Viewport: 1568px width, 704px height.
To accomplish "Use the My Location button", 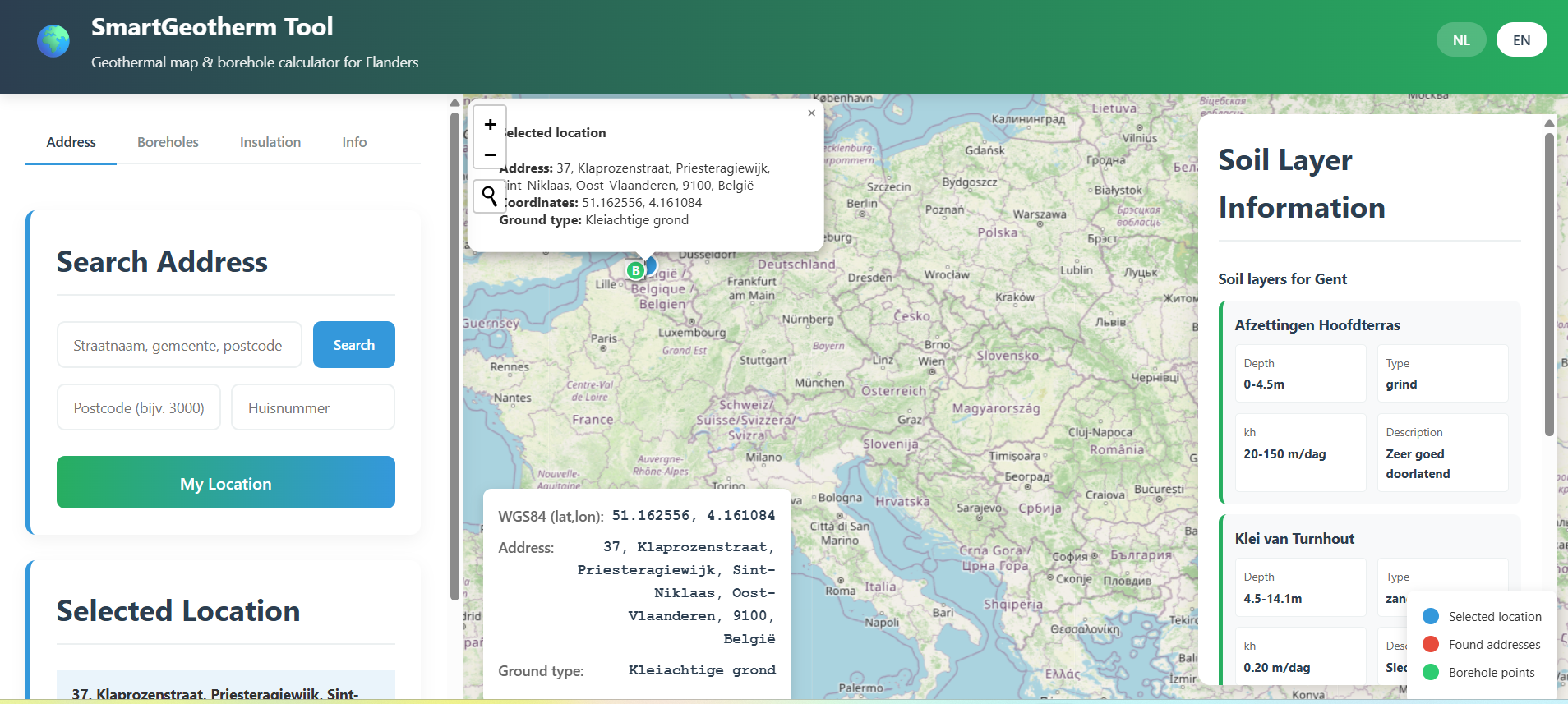I will pos(226,483).
